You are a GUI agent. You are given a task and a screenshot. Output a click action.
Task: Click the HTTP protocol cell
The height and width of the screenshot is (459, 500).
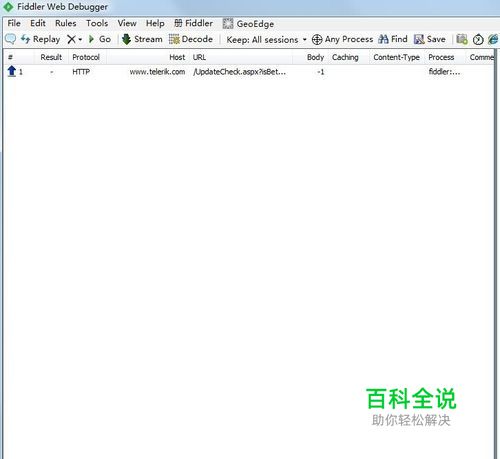point(81,72)
